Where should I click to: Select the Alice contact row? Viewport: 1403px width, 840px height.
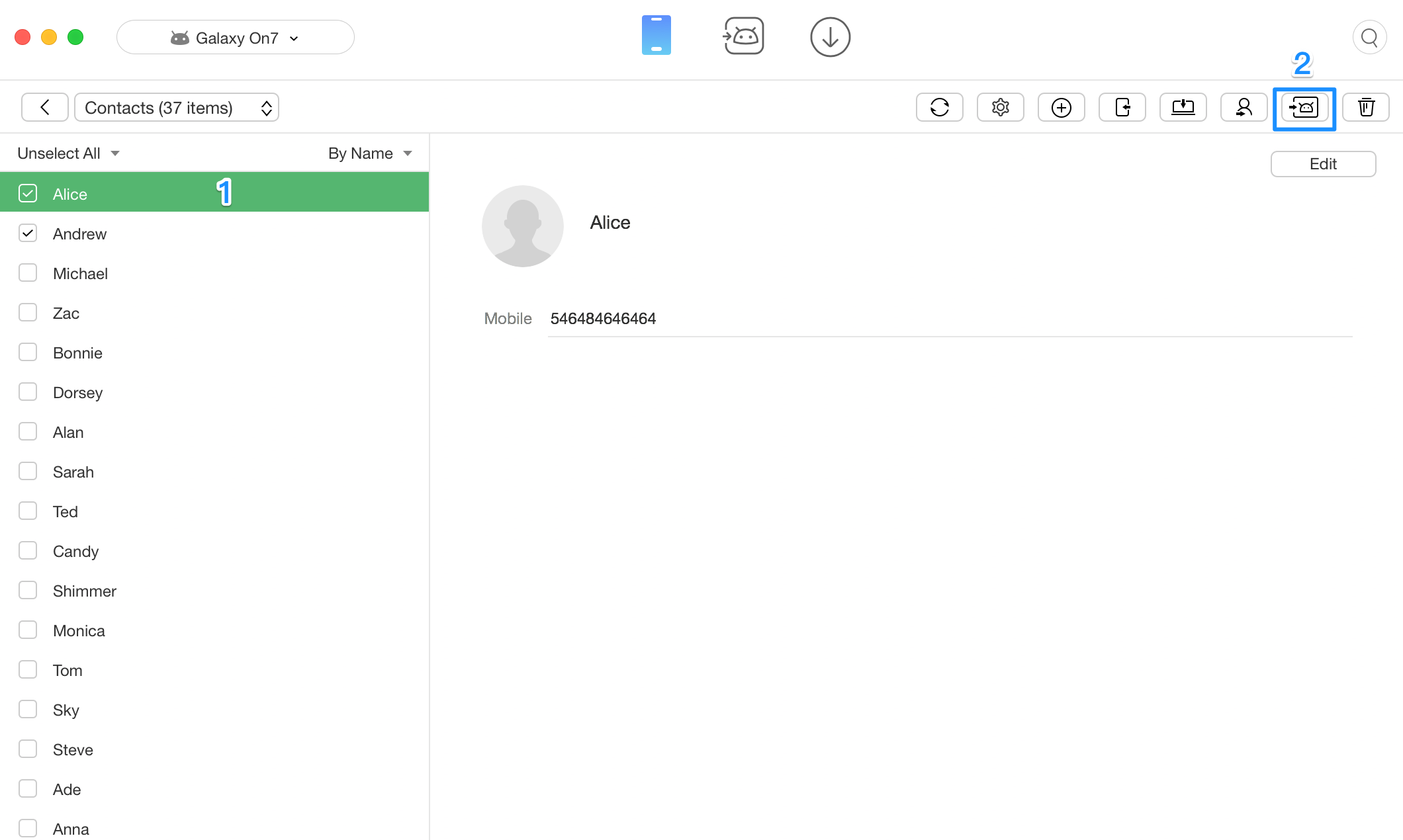[x=214, y=192]
